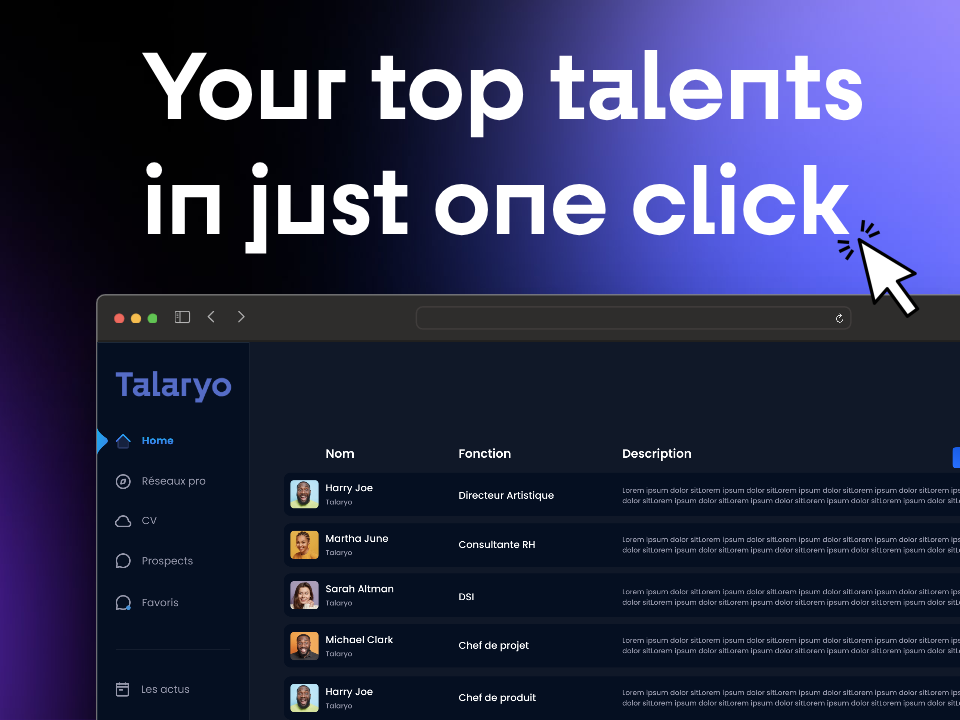Open Favoris in the sidebar

[x=160, y=603]
